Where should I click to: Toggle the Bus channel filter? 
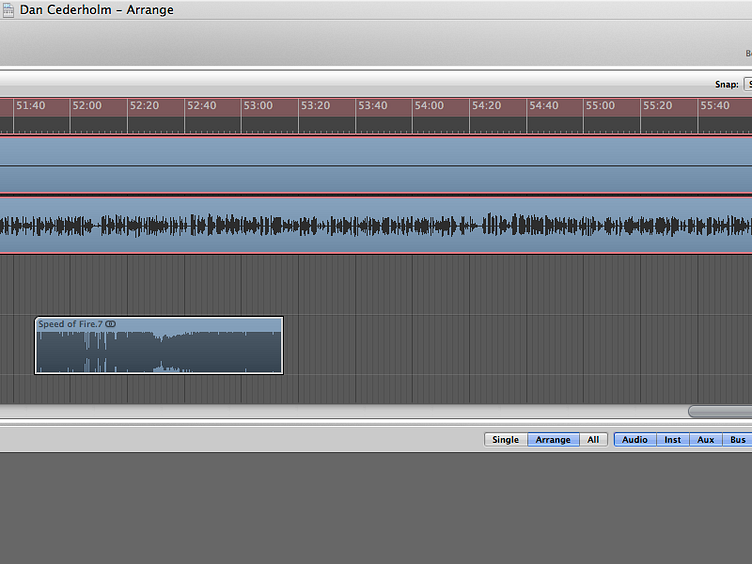(x=738, y=440)
